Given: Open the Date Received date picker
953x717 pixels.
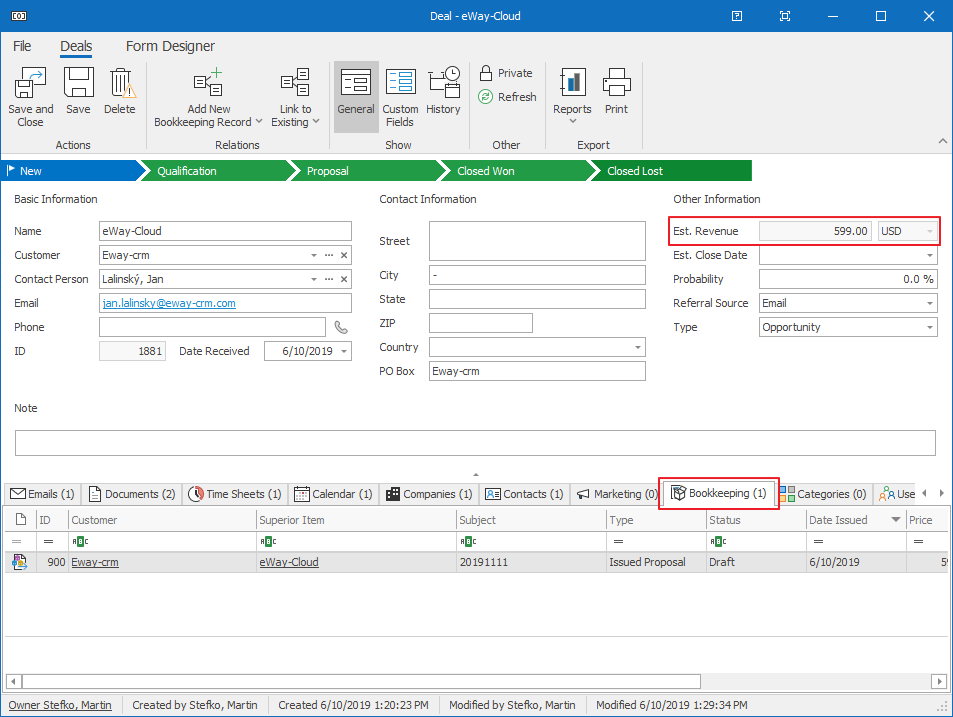Looking at the screenshot, I should coord(344,351).
